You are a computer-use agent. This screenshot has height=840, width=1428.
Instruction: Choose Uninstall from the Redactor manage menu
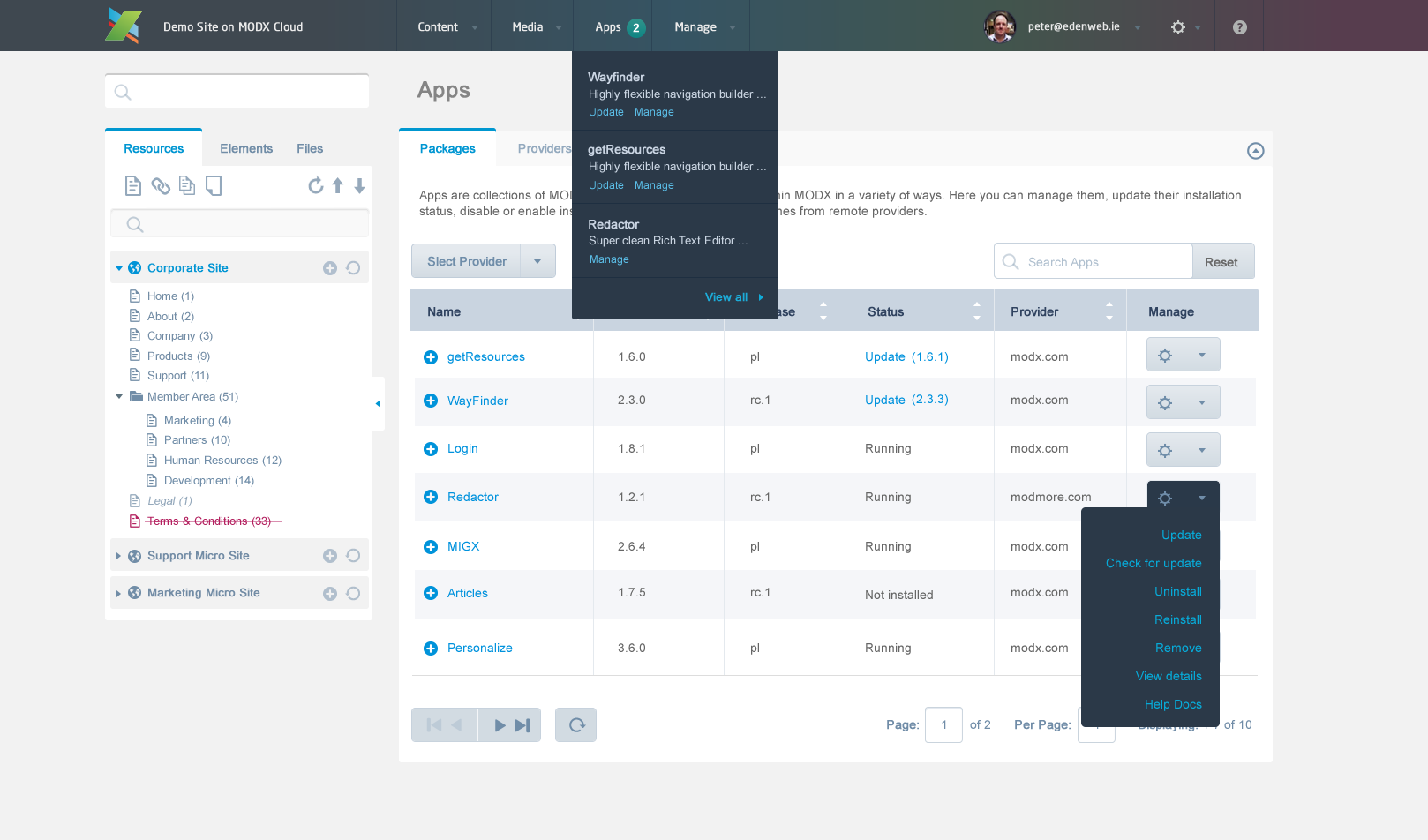coord(1177,592)
